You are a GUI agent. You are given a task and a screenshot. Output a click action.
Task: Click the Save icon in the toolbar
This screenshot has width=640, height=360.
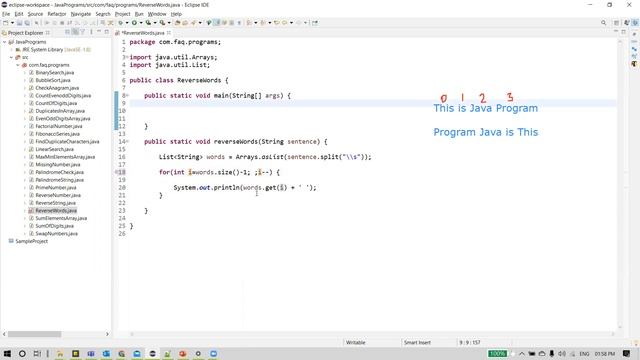click(19, 23)
